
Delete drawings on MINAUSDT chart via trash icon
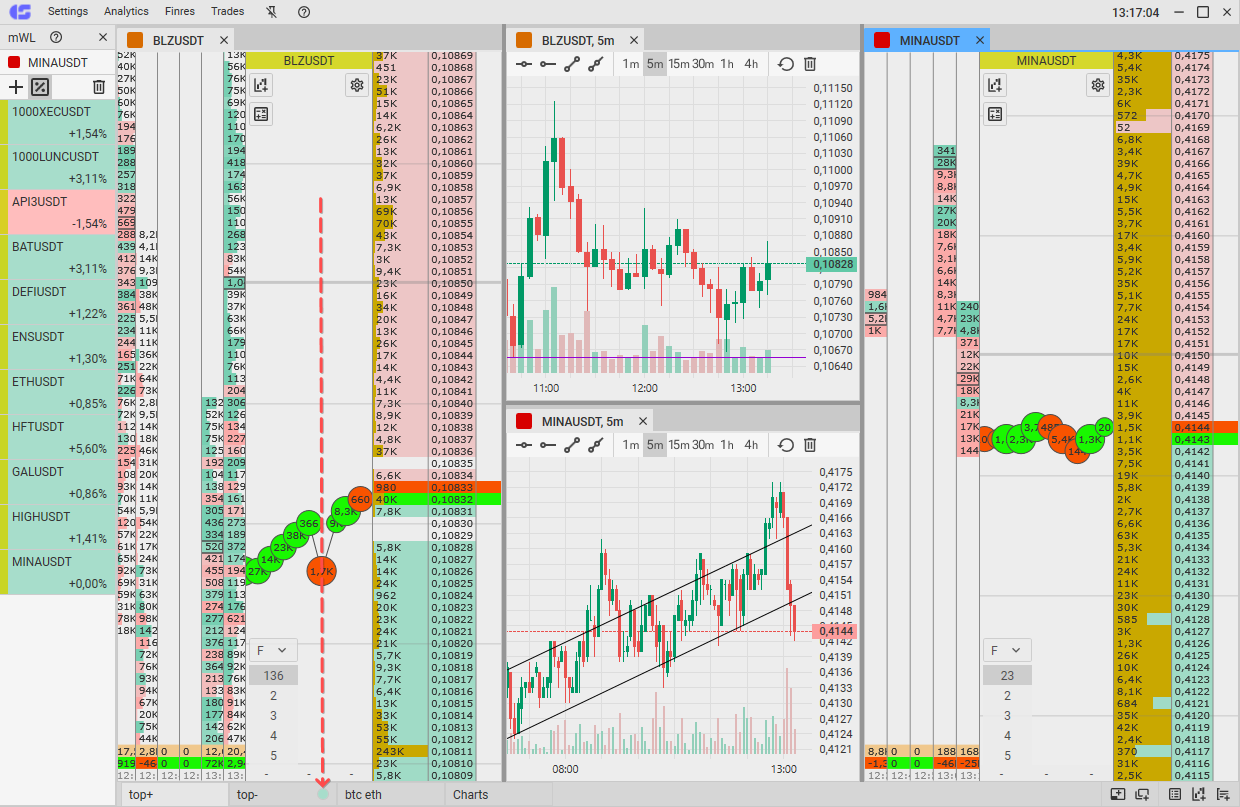[810, 445]
